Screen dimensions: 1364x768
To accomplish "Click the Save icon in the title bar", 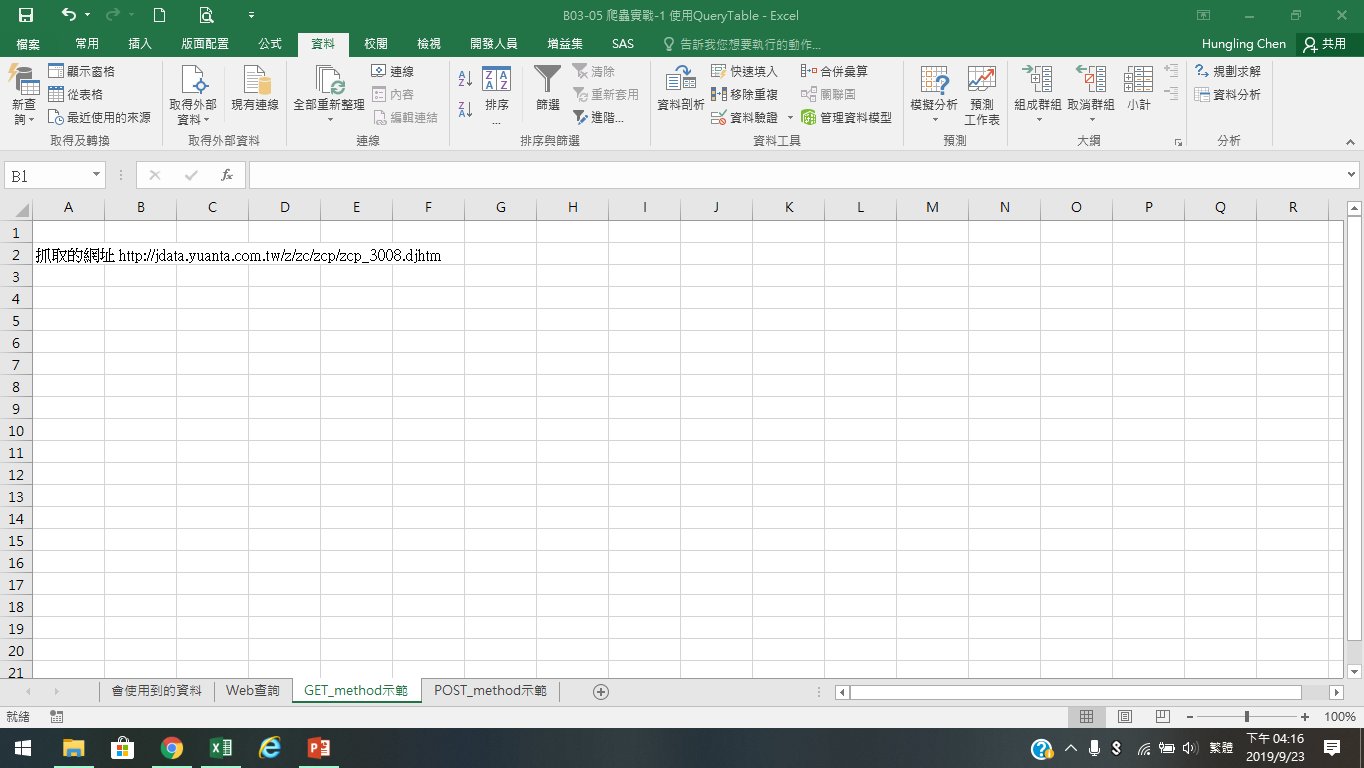I will point(26,15).
